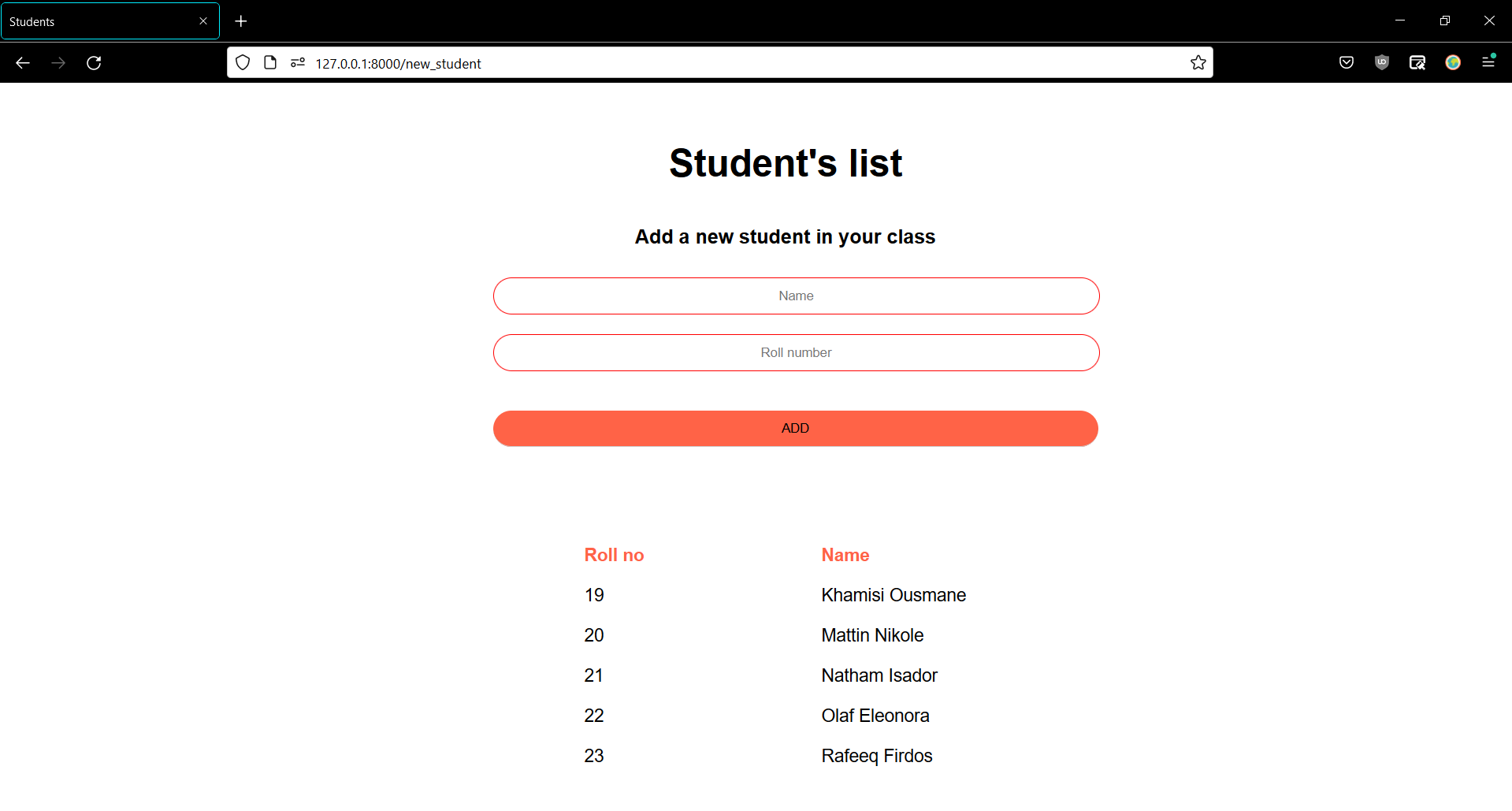Select the Natham Isador name

(x=879, y=675)
